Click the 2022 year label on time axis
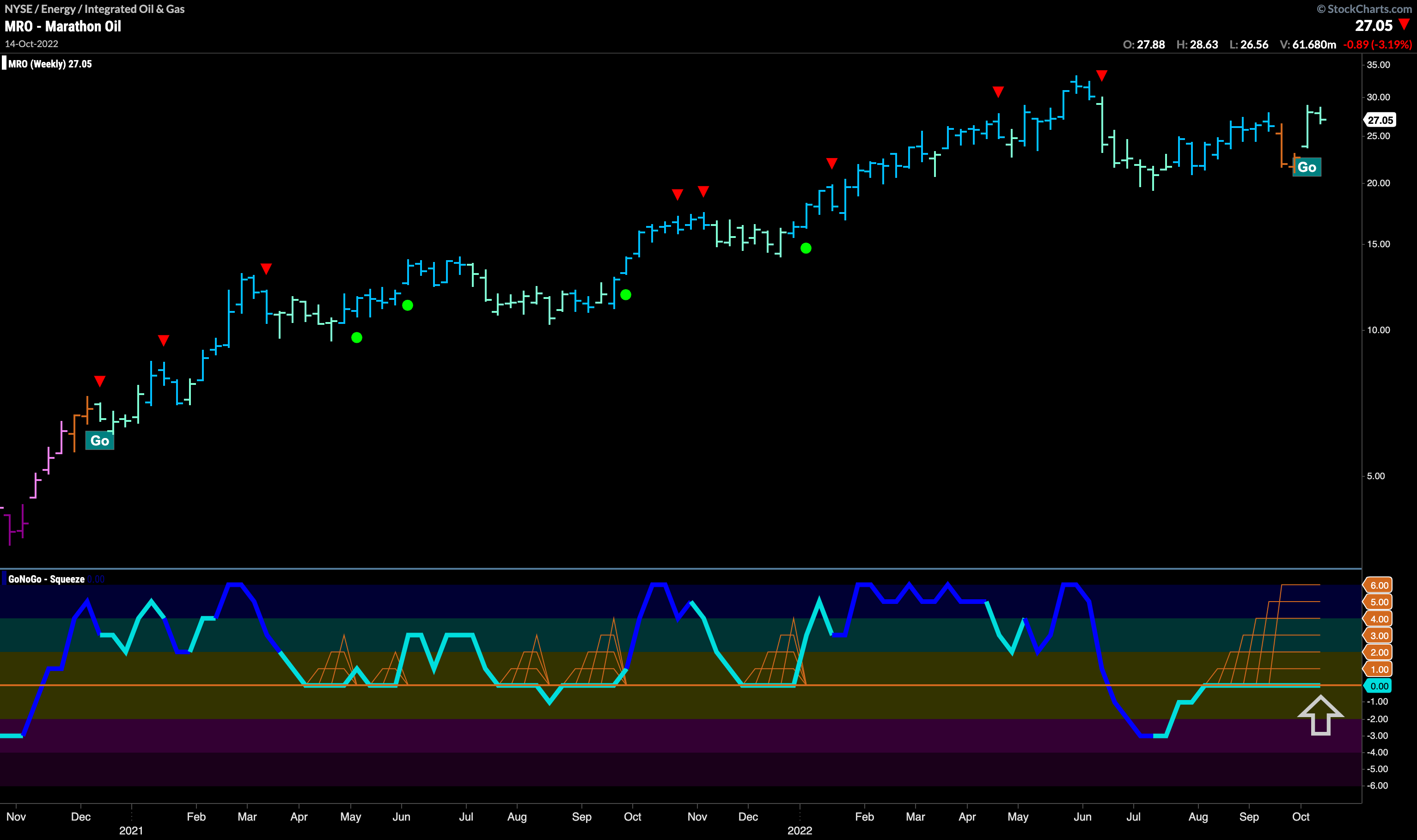The height and width of the screenshot is (840, 1417). (x=800, y=830)
